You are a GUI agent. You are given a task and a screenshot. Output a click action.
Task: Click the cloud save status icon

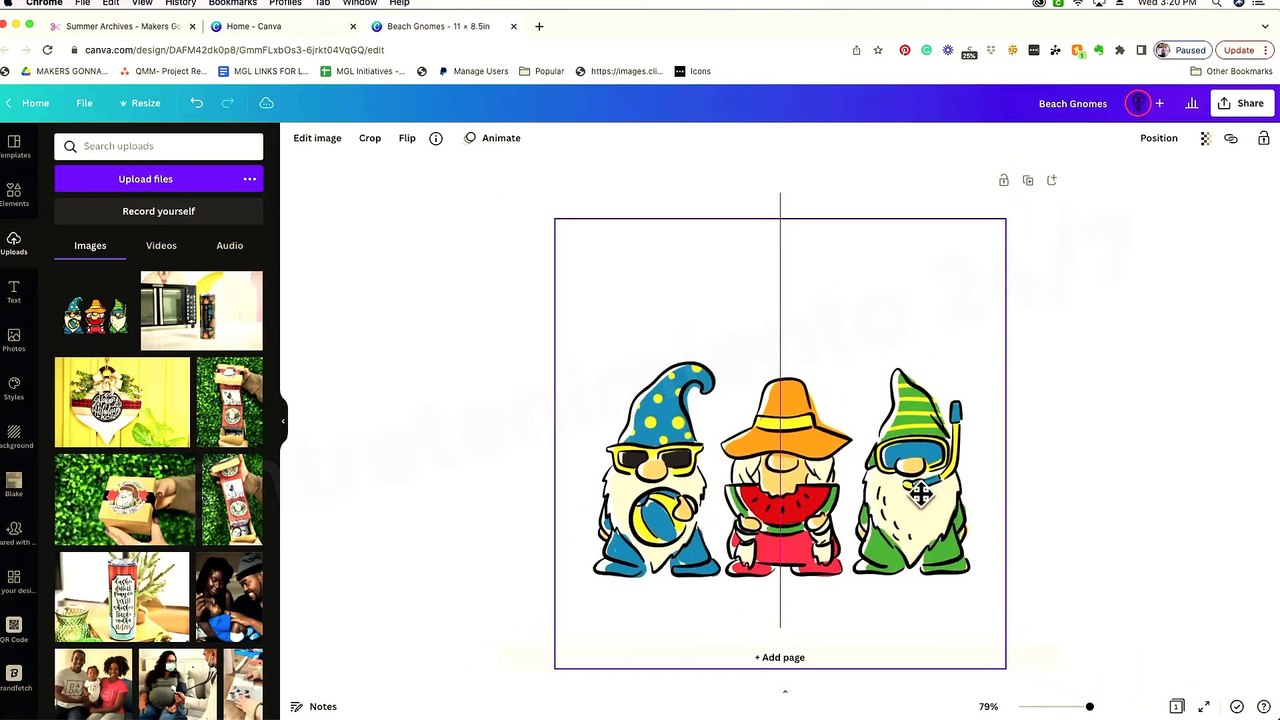(266, 103)
